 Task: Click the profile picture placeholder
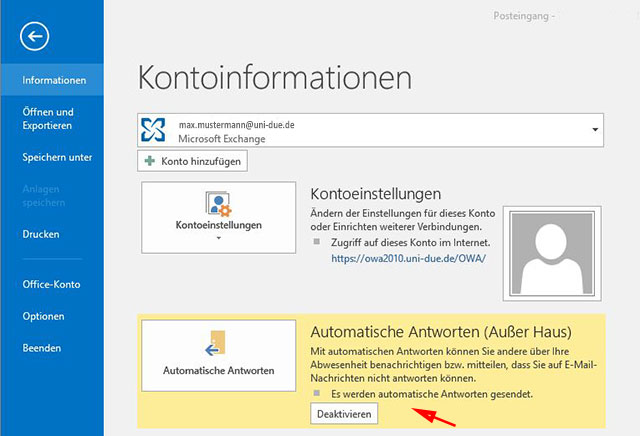click(554, 254)
